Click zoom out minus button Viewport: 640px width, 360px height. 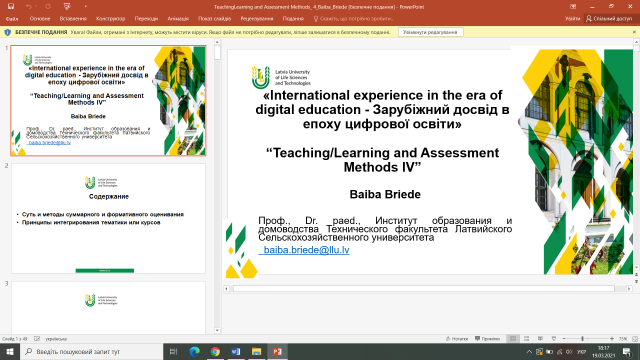click(x=564, y=339)
